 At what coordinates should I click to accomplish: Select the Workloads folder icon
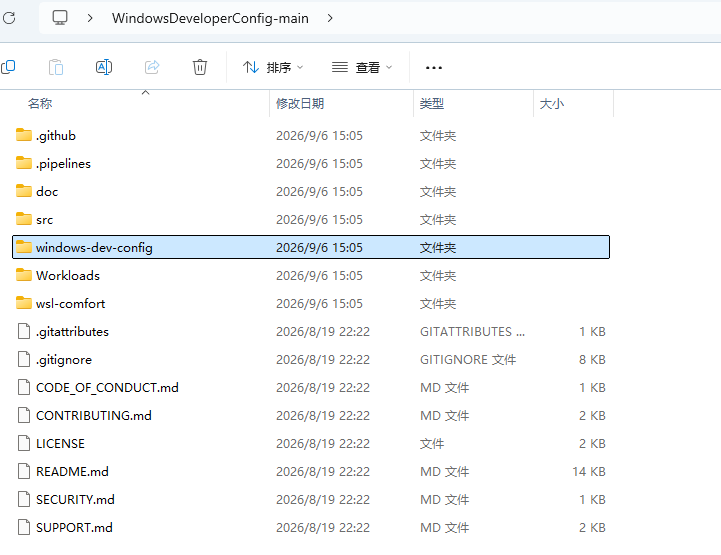pos(24,275)
